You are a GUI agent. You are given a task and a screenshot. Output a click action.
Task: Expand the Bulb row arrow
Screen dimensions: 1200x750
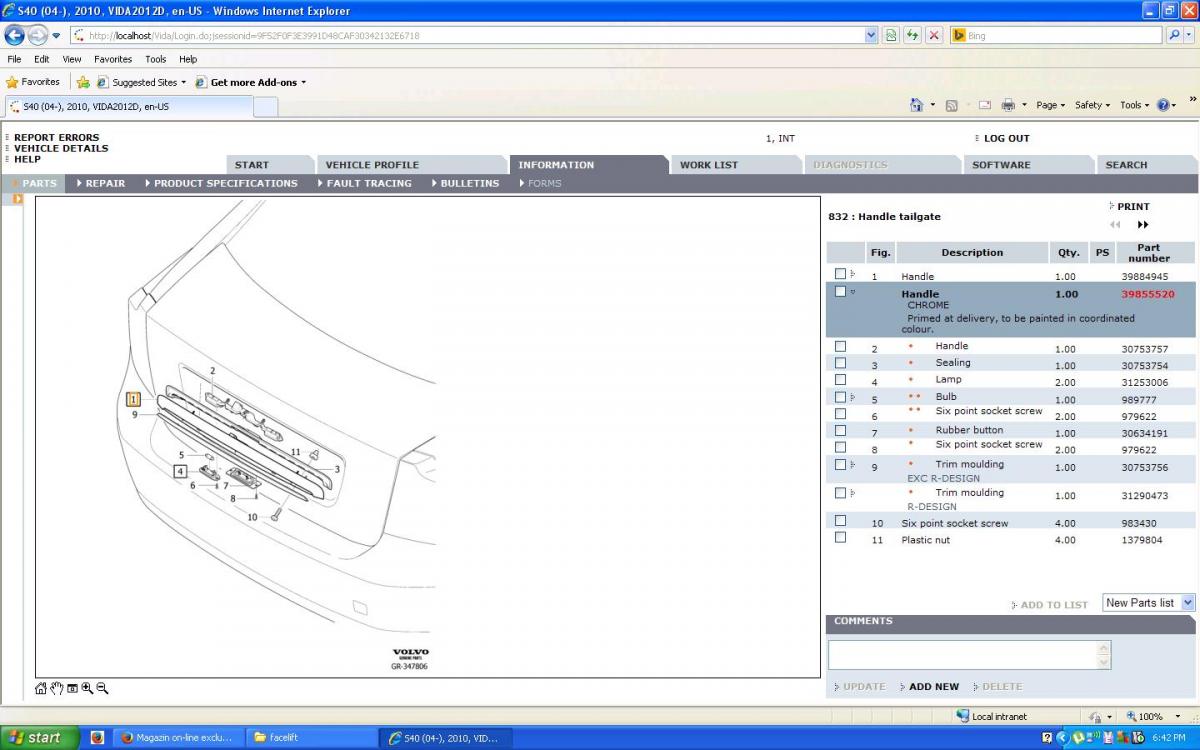(853, 398)
